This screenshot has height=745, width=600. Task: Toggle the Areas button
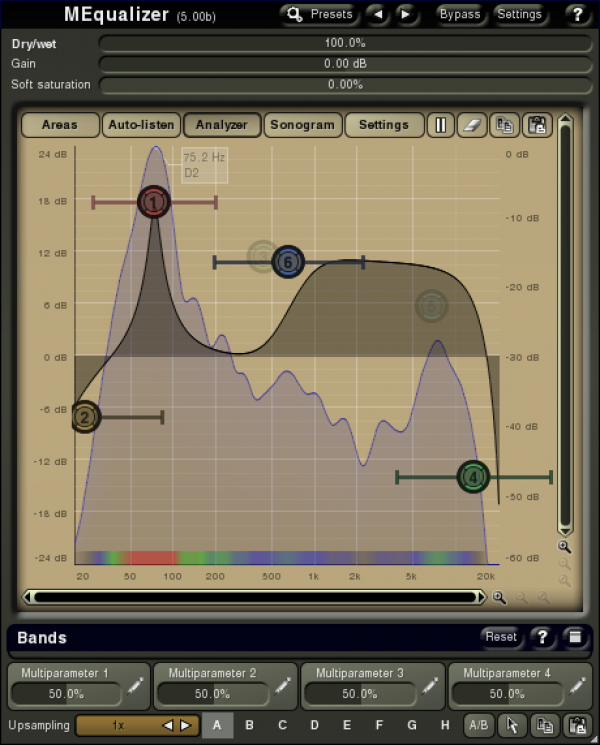point(60,125)
